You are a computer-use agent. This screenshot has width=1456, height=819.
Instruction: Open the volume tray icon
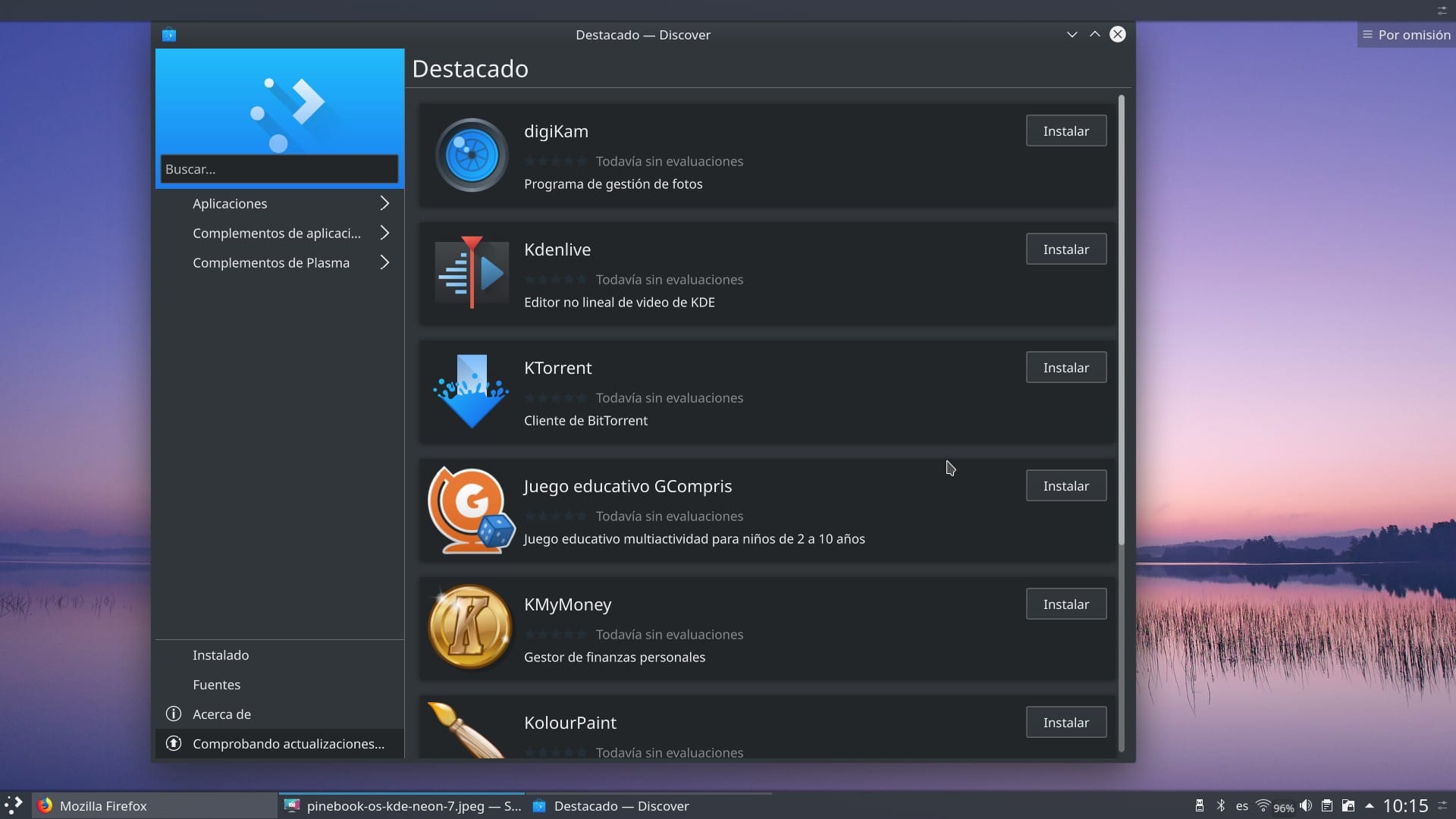[1306, 805]
